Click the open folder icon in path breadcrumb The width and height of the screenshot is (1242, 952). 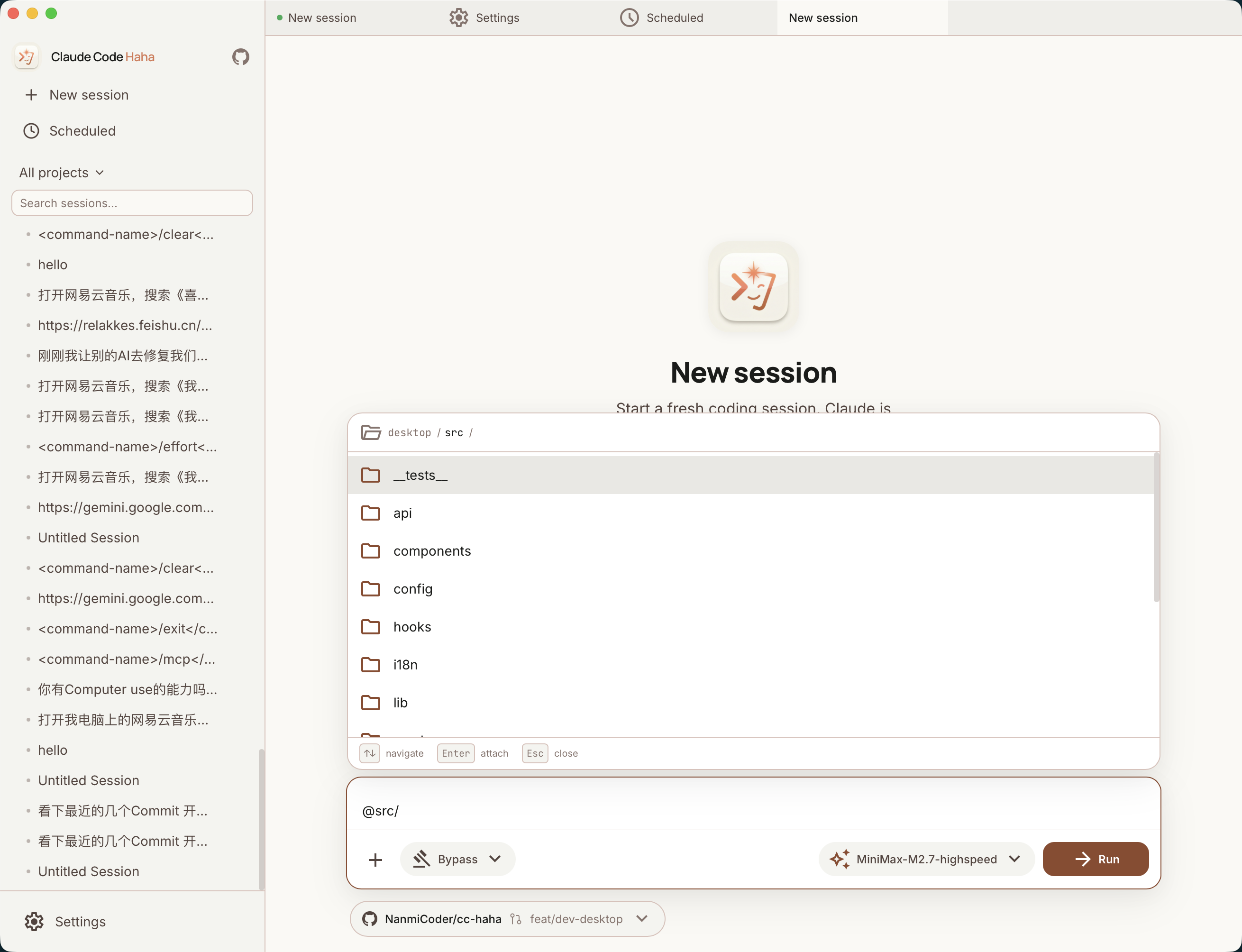[x=371, y=432]
